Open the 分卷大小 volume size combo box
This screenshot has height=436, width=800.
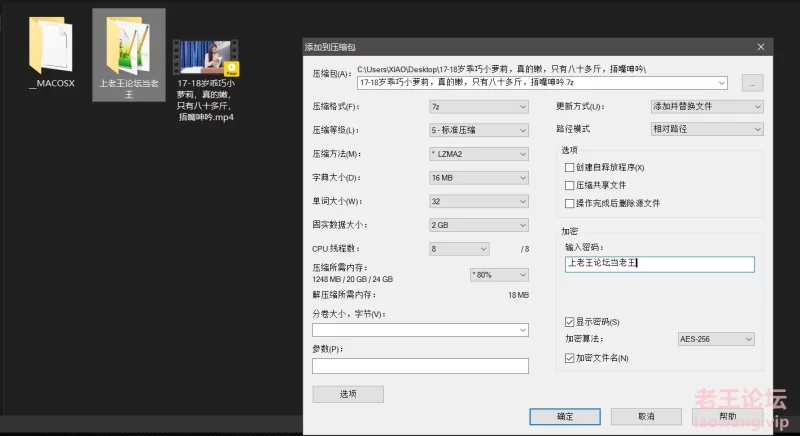point(420,330)
